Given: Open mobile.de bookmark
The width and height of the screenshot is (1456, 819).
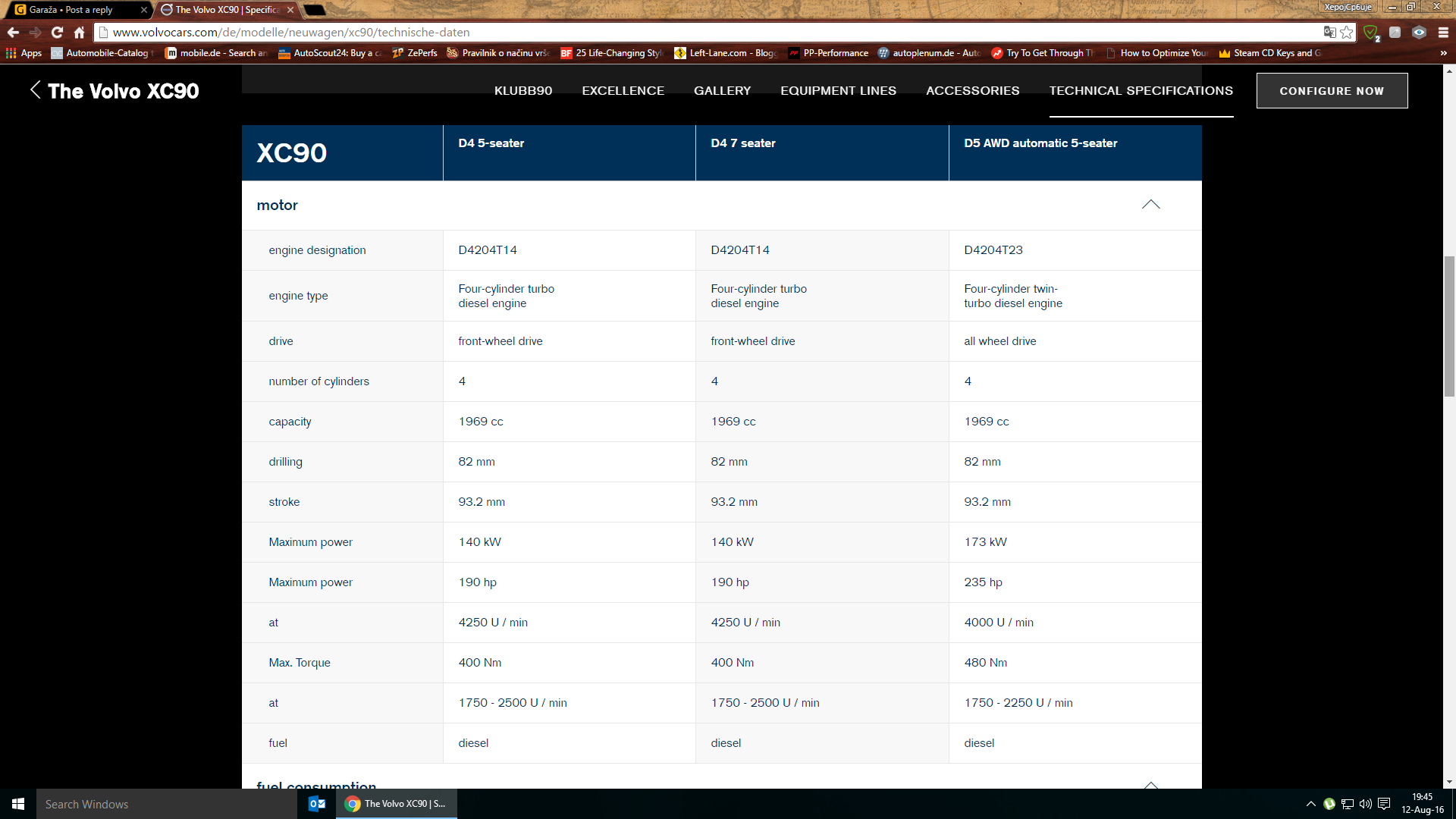Looking at the screenshot, I should pos(216,53).
